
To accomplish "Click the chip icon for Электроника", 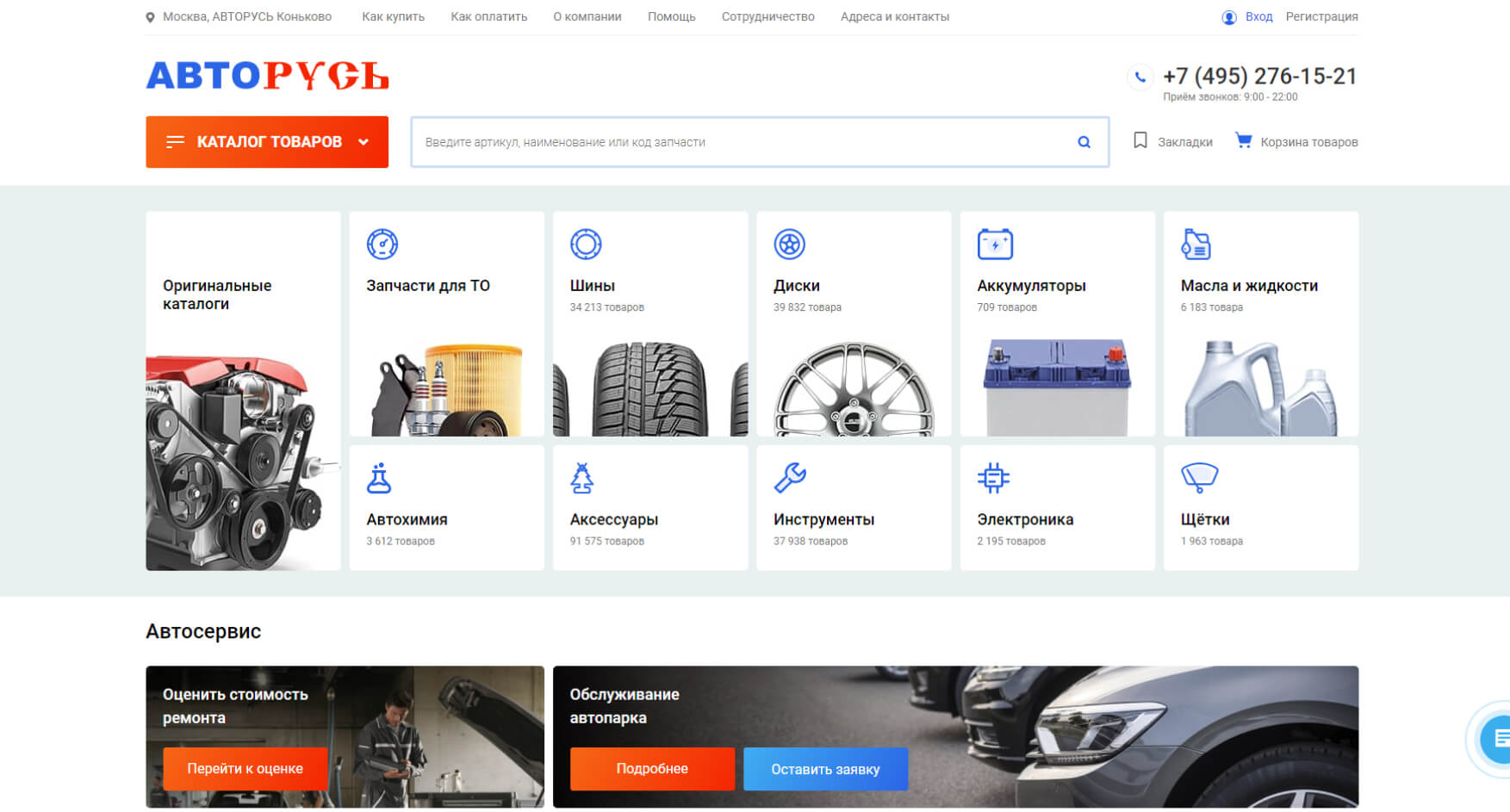I will click(993, 478).
